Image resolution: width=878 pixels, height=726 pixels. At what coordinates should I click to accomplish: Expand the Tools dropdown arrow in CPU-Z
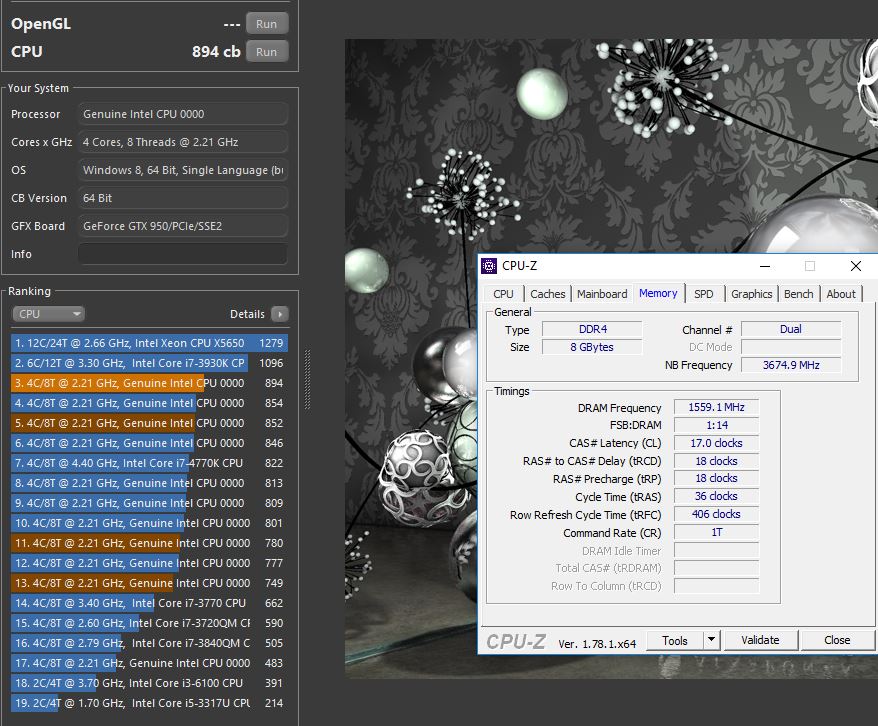click(711, 640)
